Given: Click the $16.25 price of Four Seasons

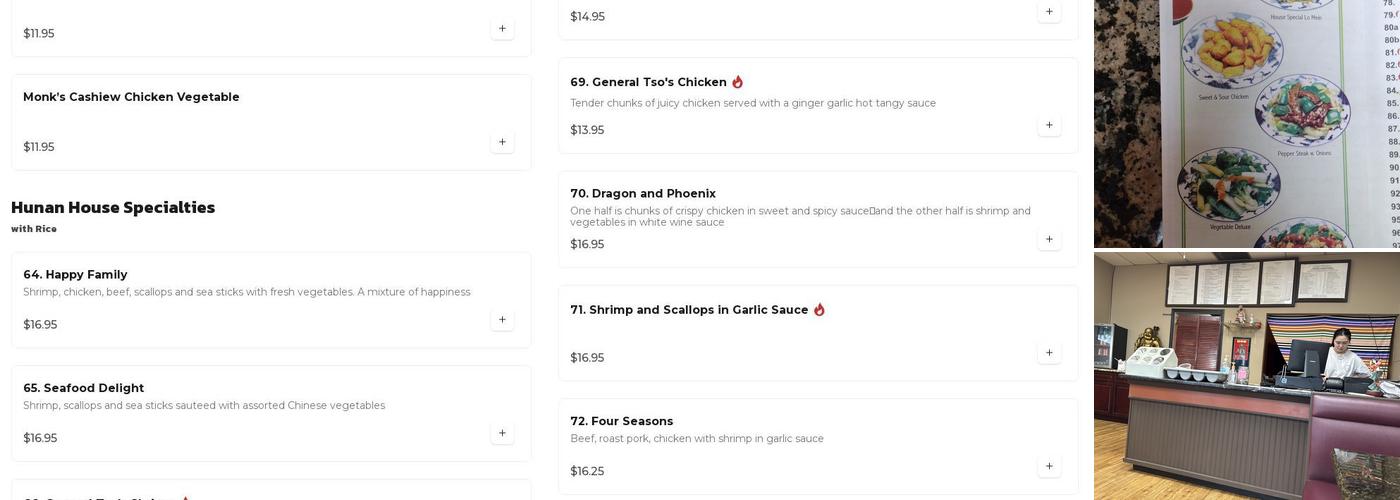Looking at the screenshot, I should click(587, 472).
